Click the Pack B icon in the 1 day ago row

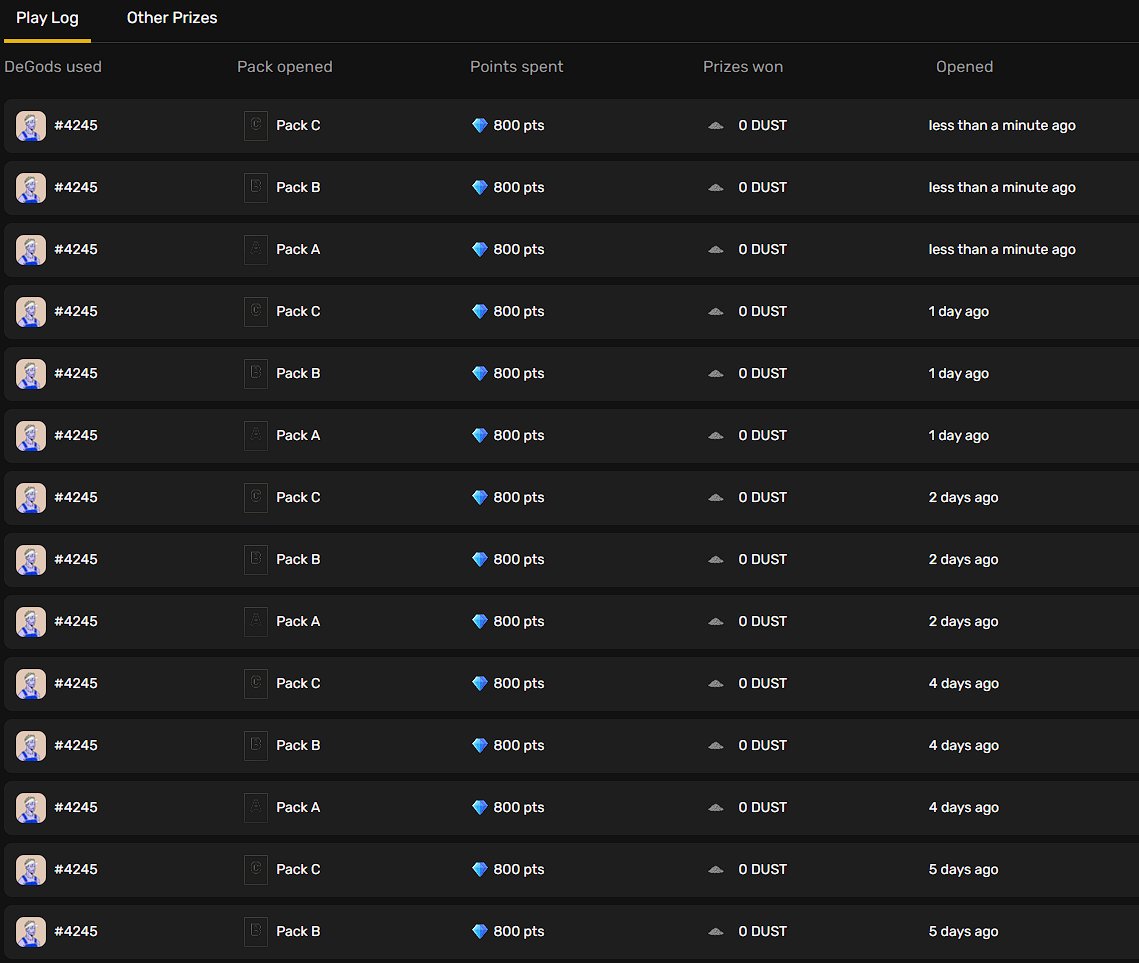tap(256, 373)
